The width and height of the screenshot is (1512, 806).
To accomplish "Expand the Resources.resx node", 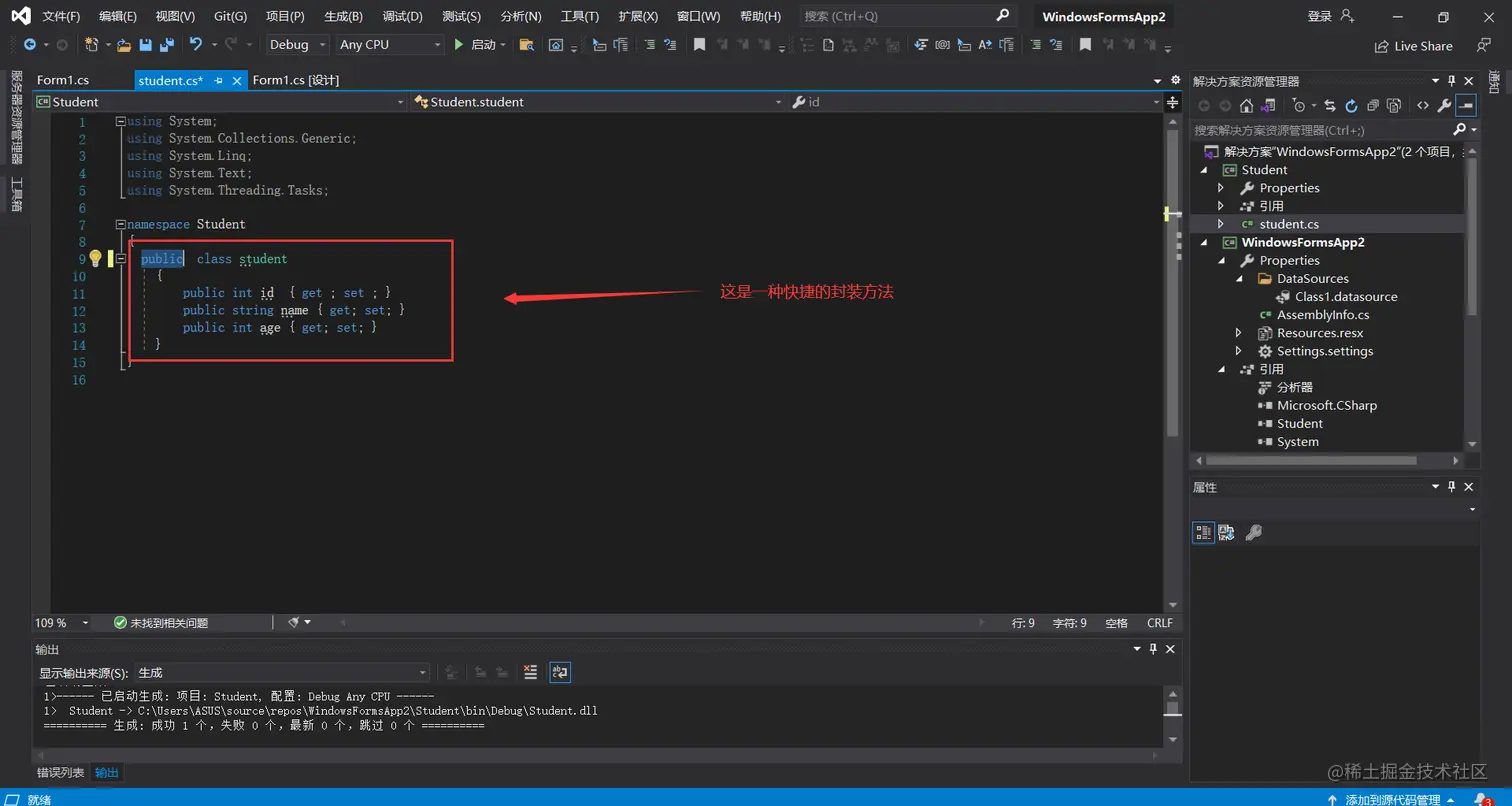I will click(1239, 333).
